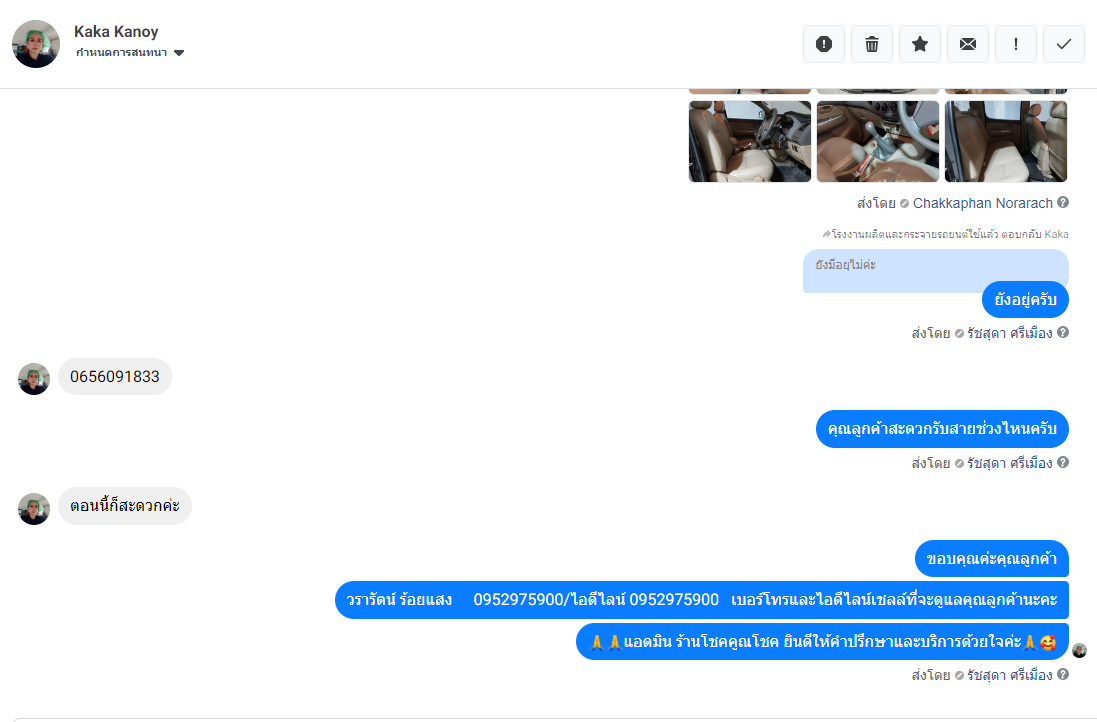This screenshot has height=722, width=1097.
Task: Open Kaka Kanoy name link
Action: tap(116, 31)
